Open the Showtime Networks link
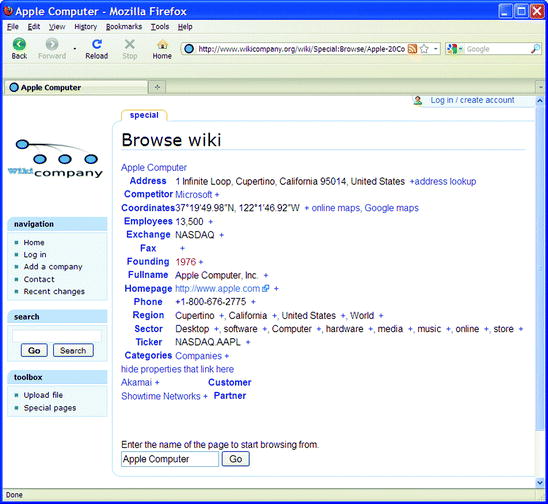The image size is (548, 504). 161,396
